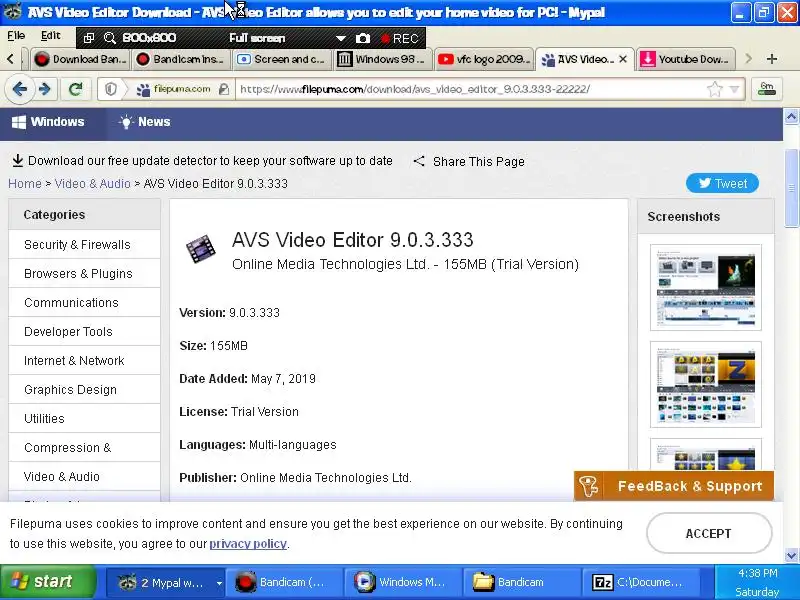Reload the page with the green refresh icon
This screenshot has height=600, width=800.
coord(76,89)
